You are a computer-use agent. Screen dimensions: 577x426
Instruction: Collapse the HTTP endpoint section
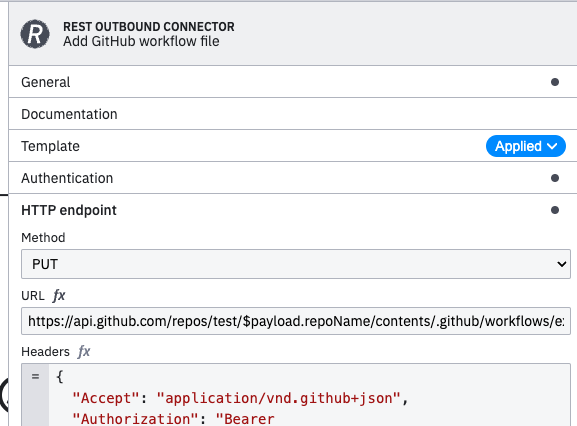point(293,210)
